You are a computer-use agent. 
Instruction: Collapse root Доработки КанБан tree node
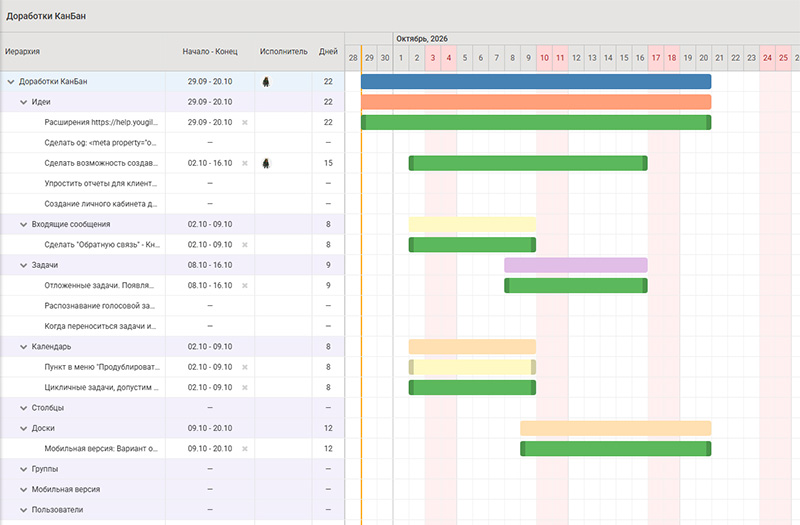[11, 82]
